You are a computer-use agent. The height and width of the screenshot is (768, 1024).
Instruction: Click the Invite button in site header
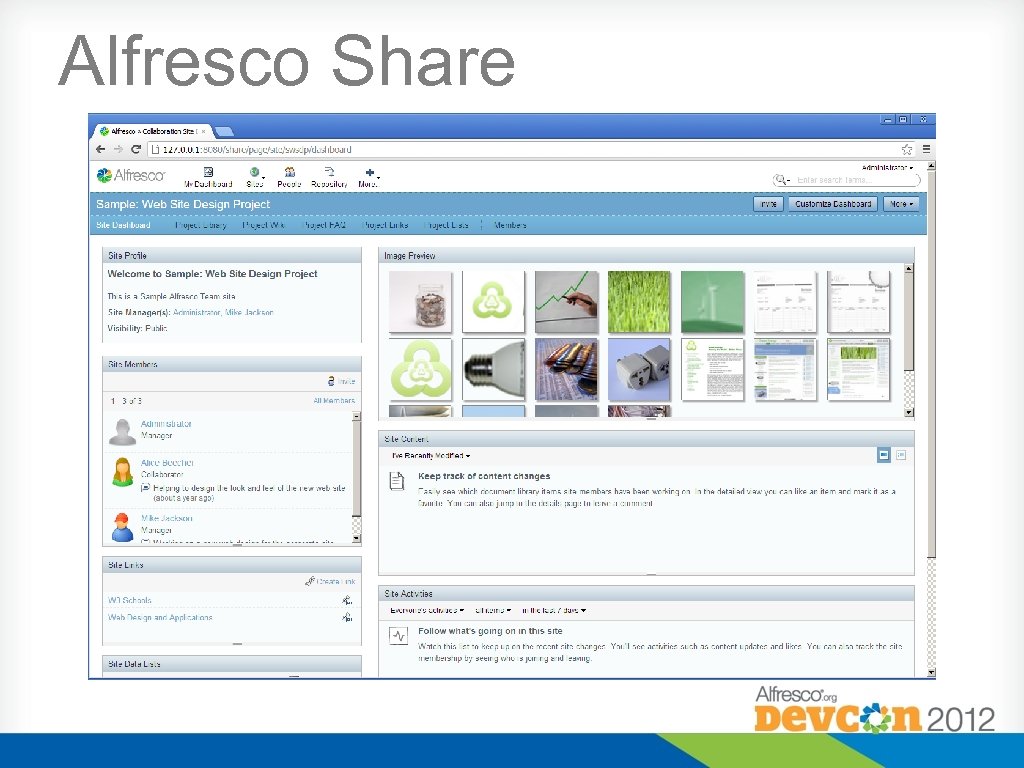[x=768, y=204]
